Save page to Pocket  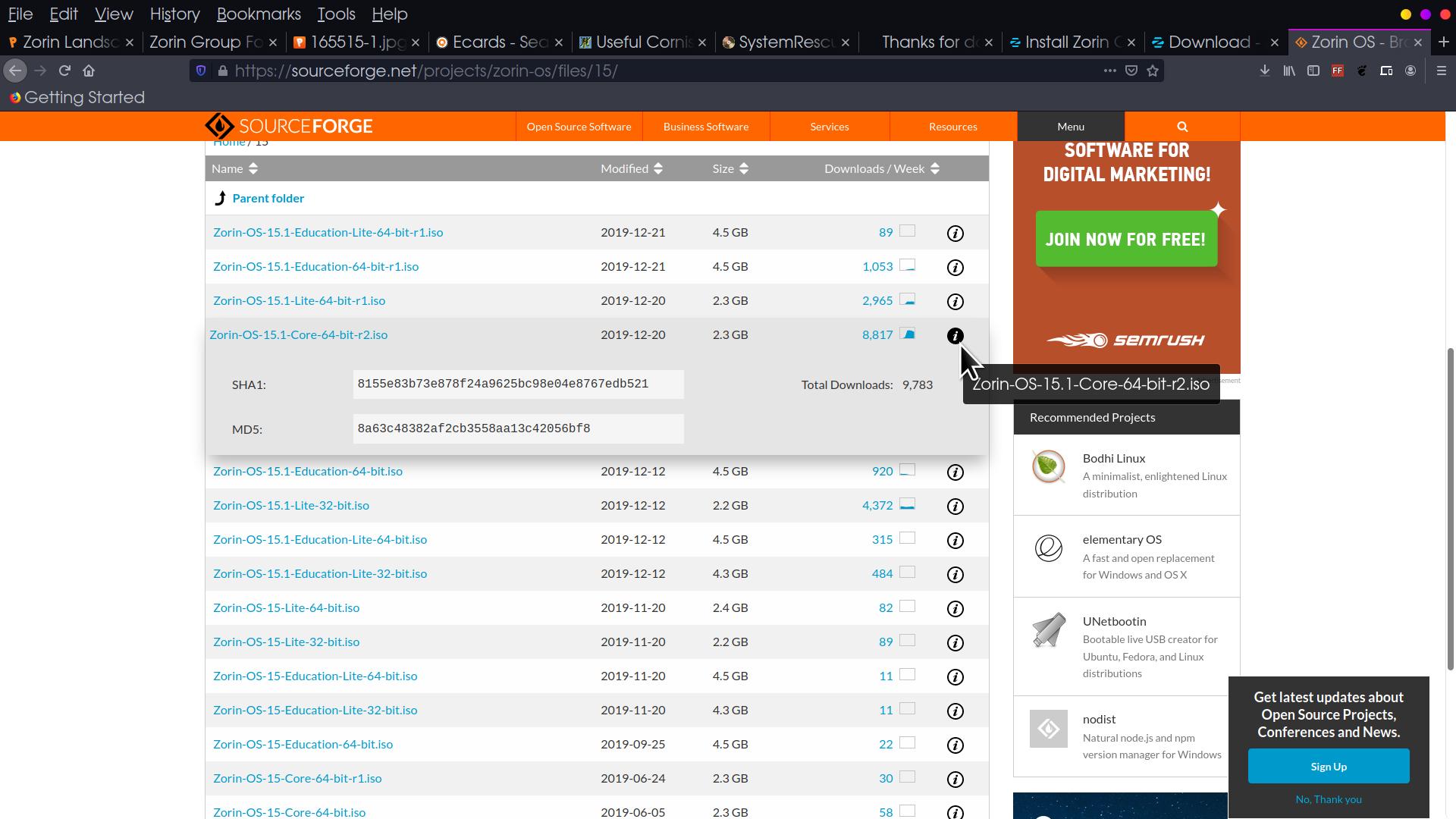(x=1131, y=71)
